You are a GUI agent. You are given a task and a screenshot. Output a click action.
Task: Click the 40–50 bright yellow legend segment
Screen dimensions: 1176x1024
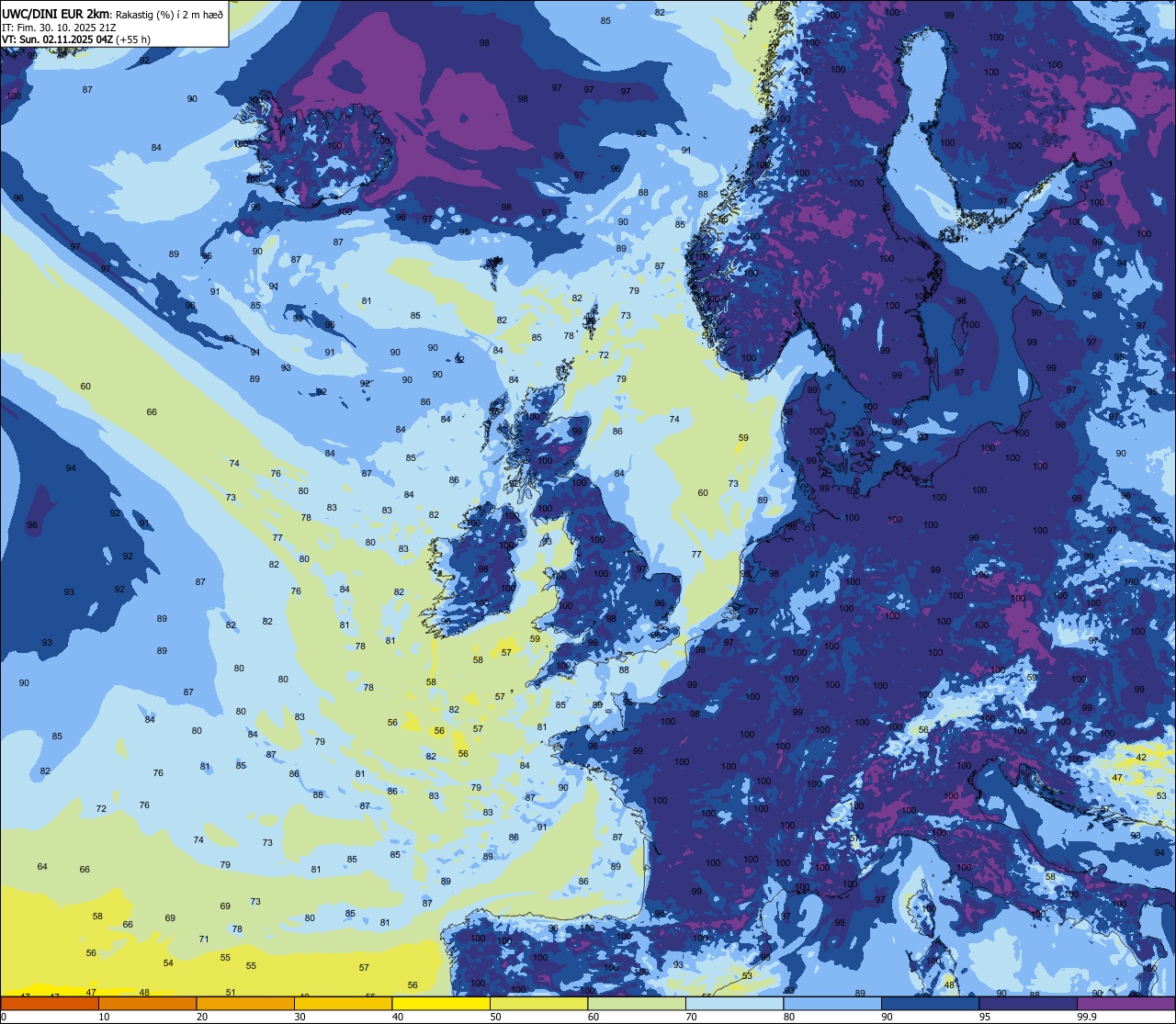[441, 1003]
